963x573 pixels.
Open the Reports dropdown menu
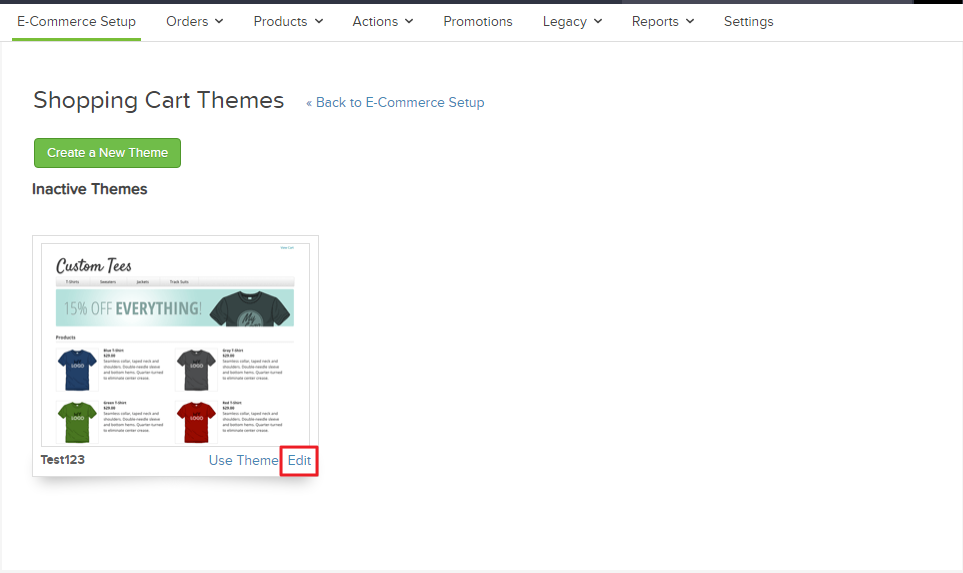point(662,21)
